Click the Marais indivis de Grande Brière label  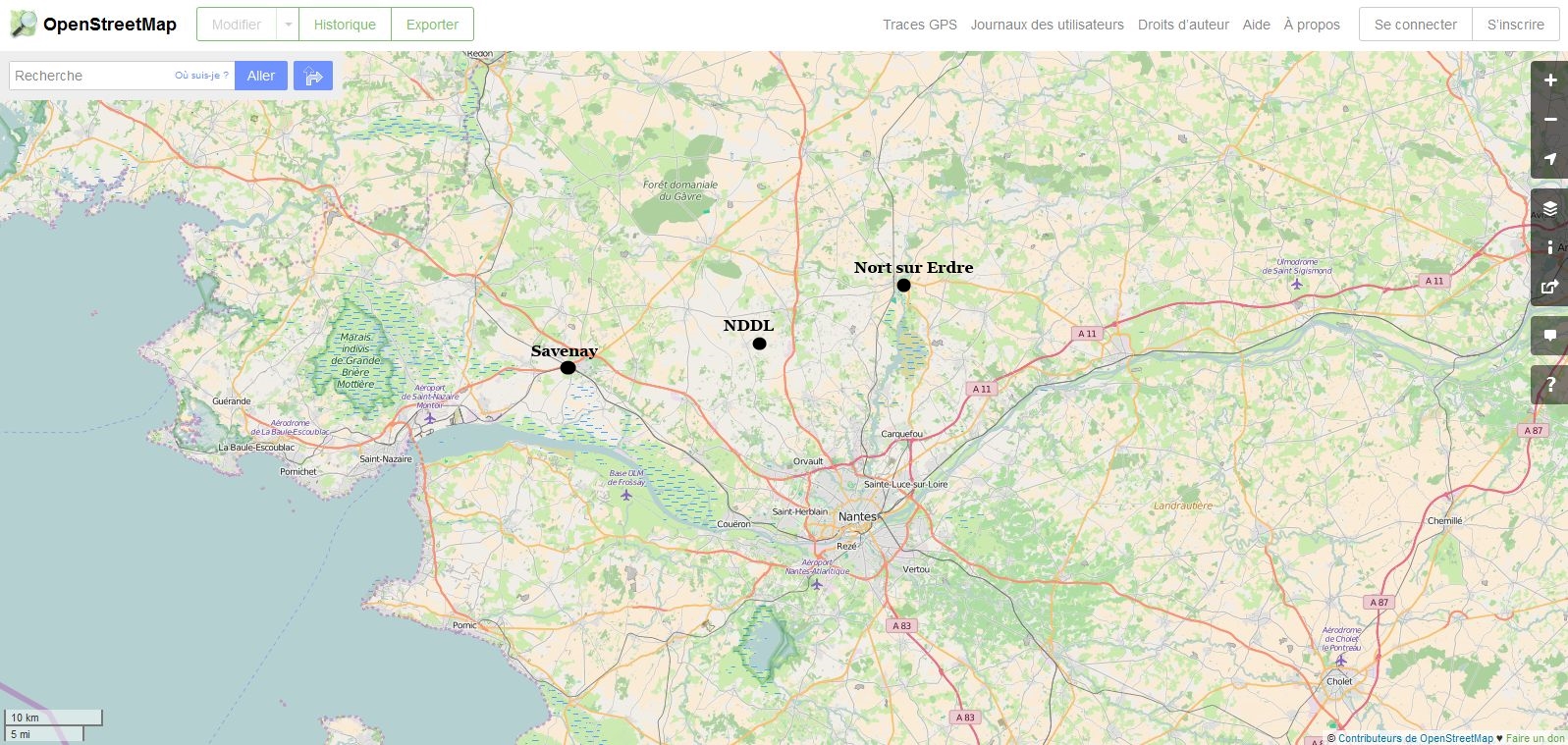(x=355, y=360)
